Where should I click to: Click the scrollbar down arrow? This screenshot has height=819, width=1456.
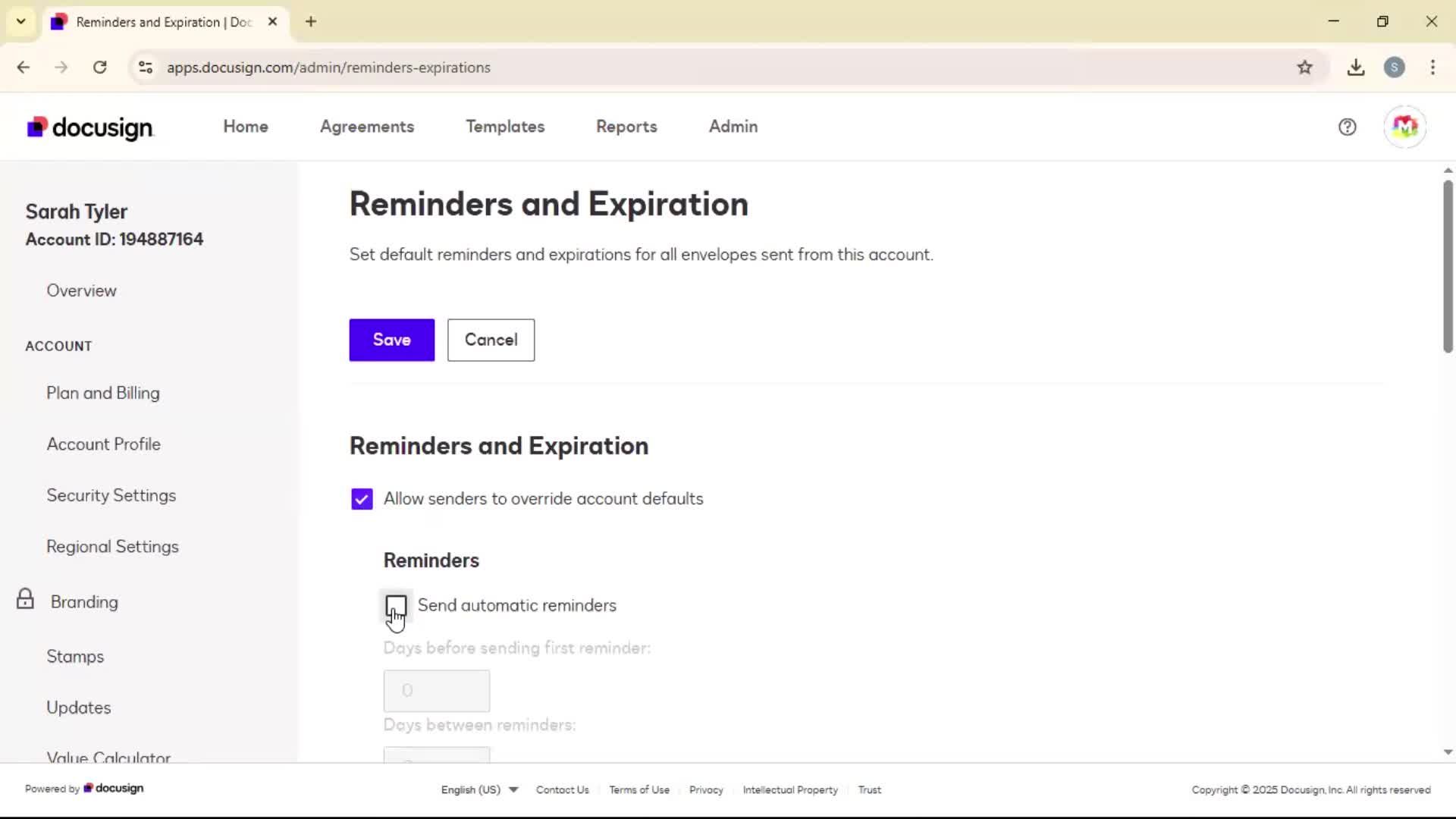tap(1448, 752)
